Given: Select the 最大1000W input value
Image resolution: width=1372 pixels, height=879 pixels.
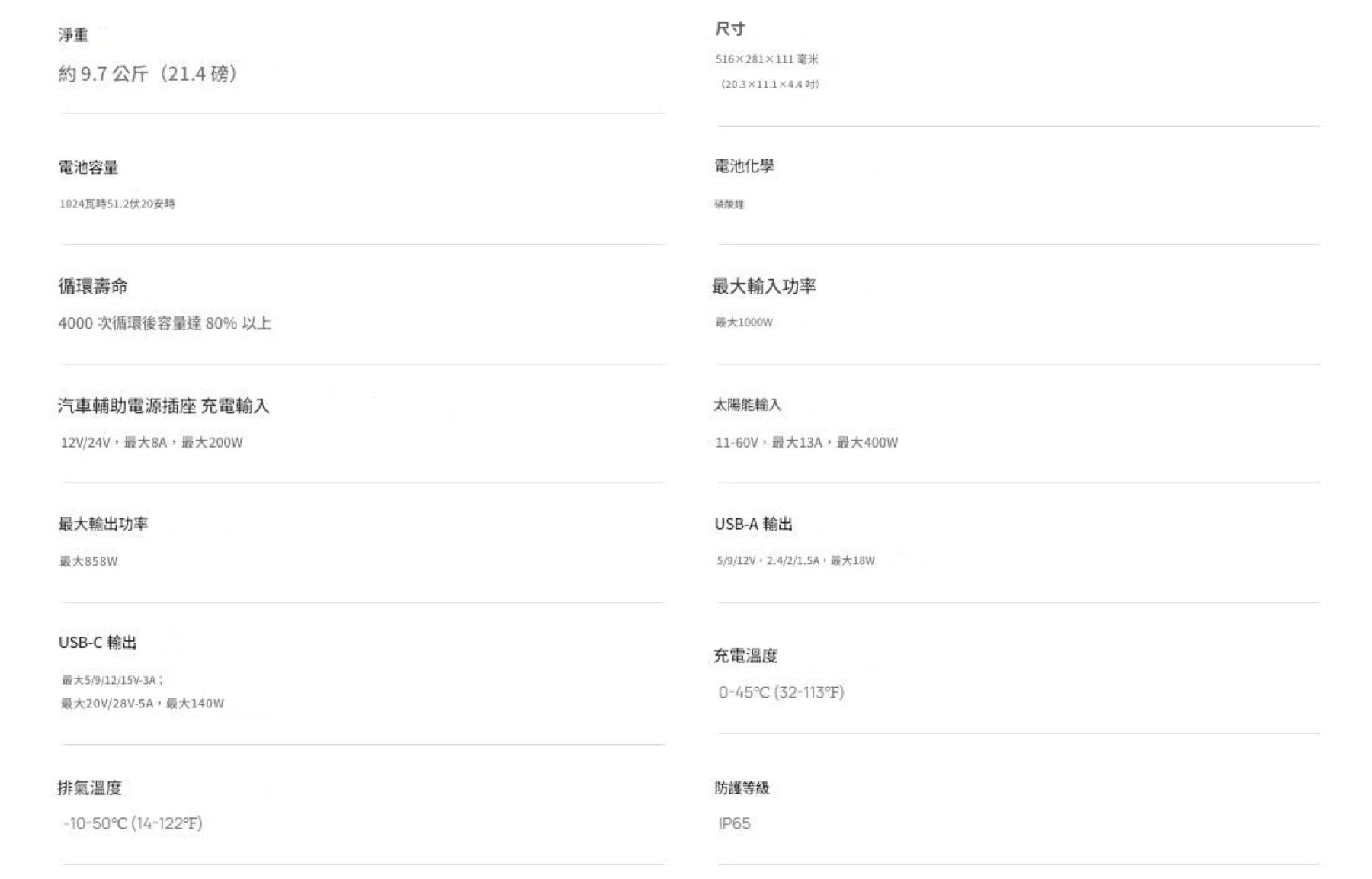Looking at the screenshot, I should pyautogui.click(x=744, y=322).
